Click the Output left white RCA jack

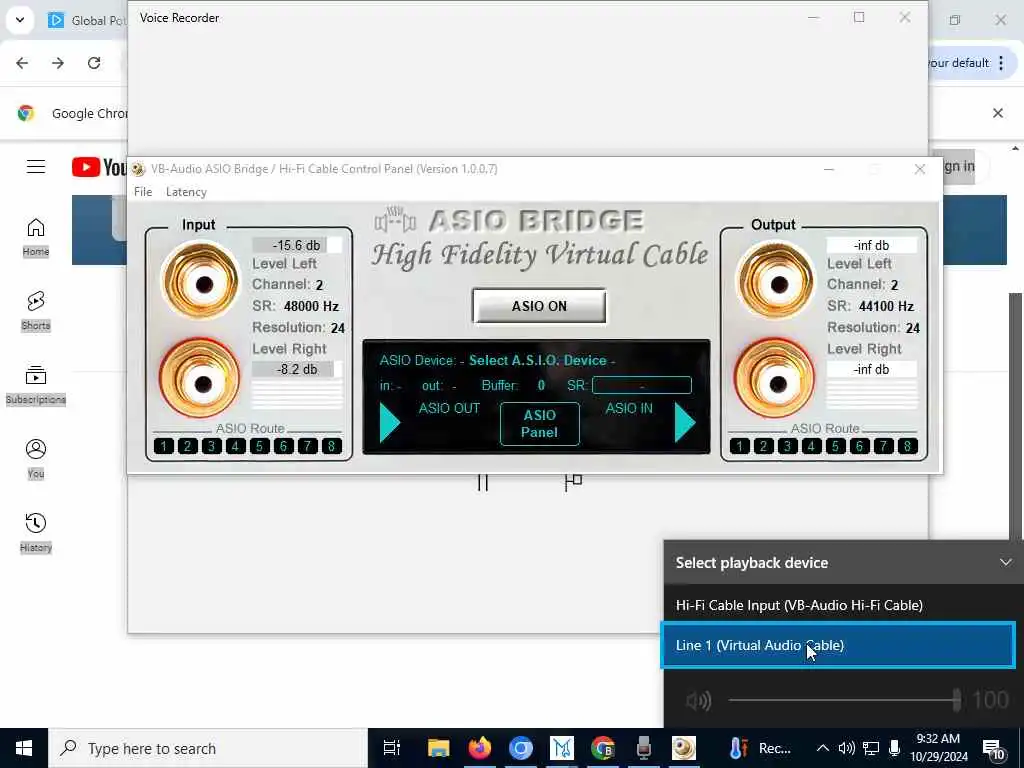(x=776, y=283)
